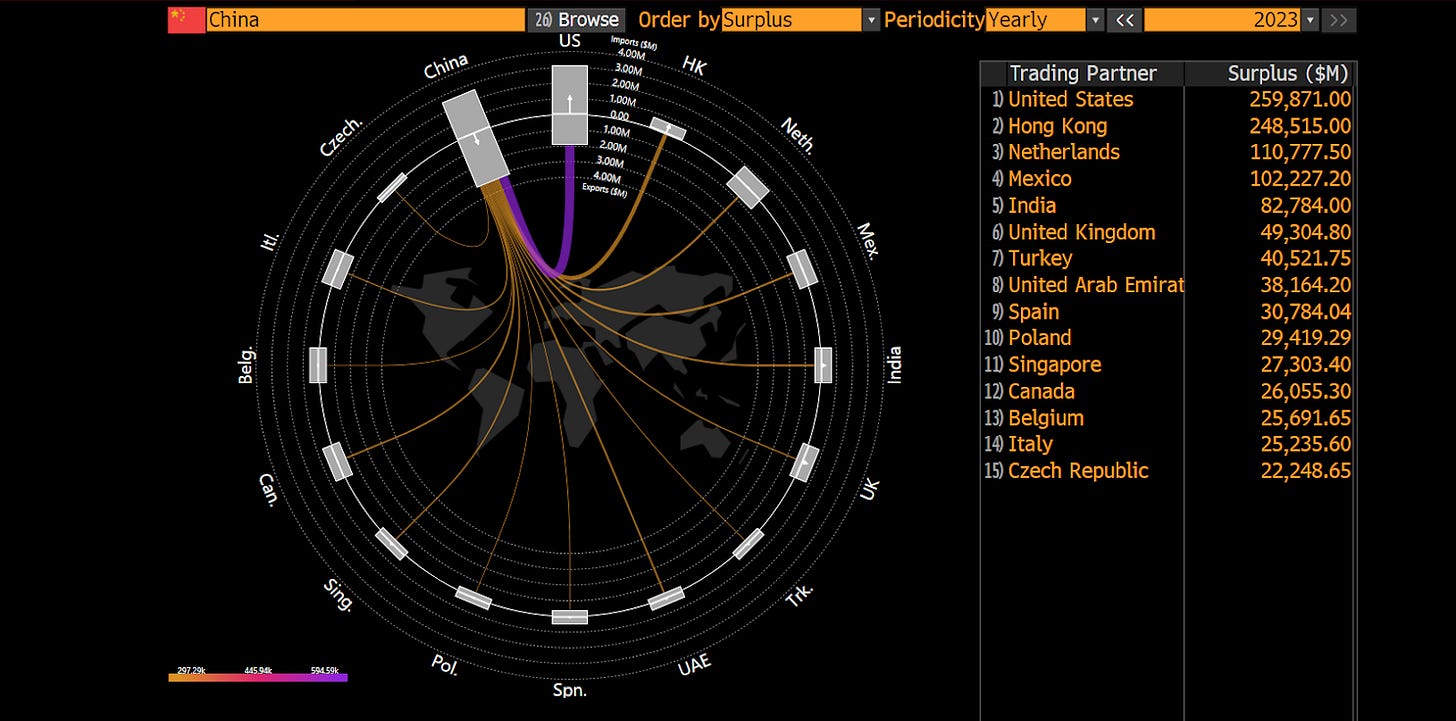Screen dimensions: 1456x721
Task: Select India in the partner list
Action: 1031,205
